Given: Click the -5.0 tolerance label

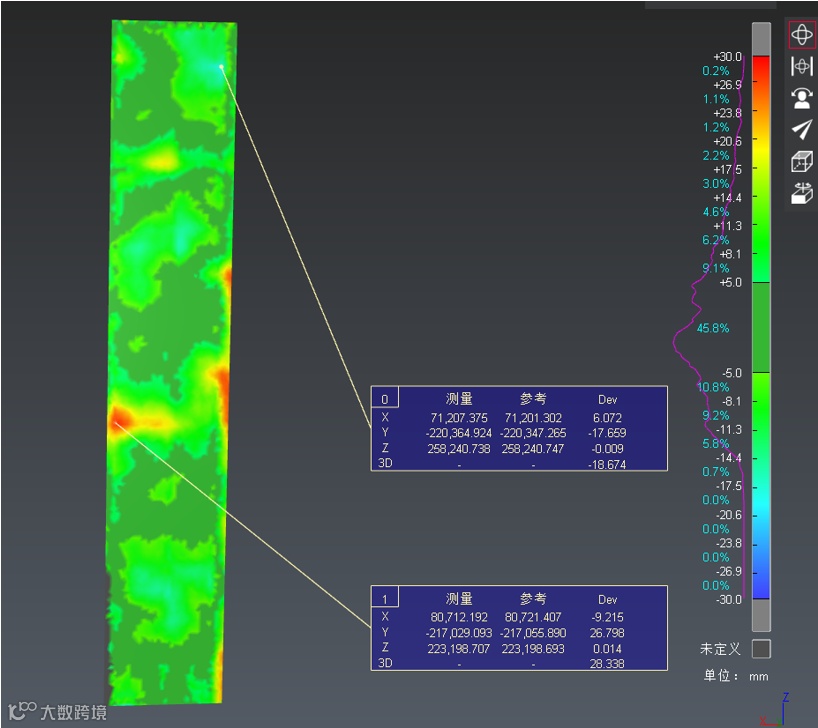Looking at the screenshot, I should pyautogui.click(x=732, y=373).
